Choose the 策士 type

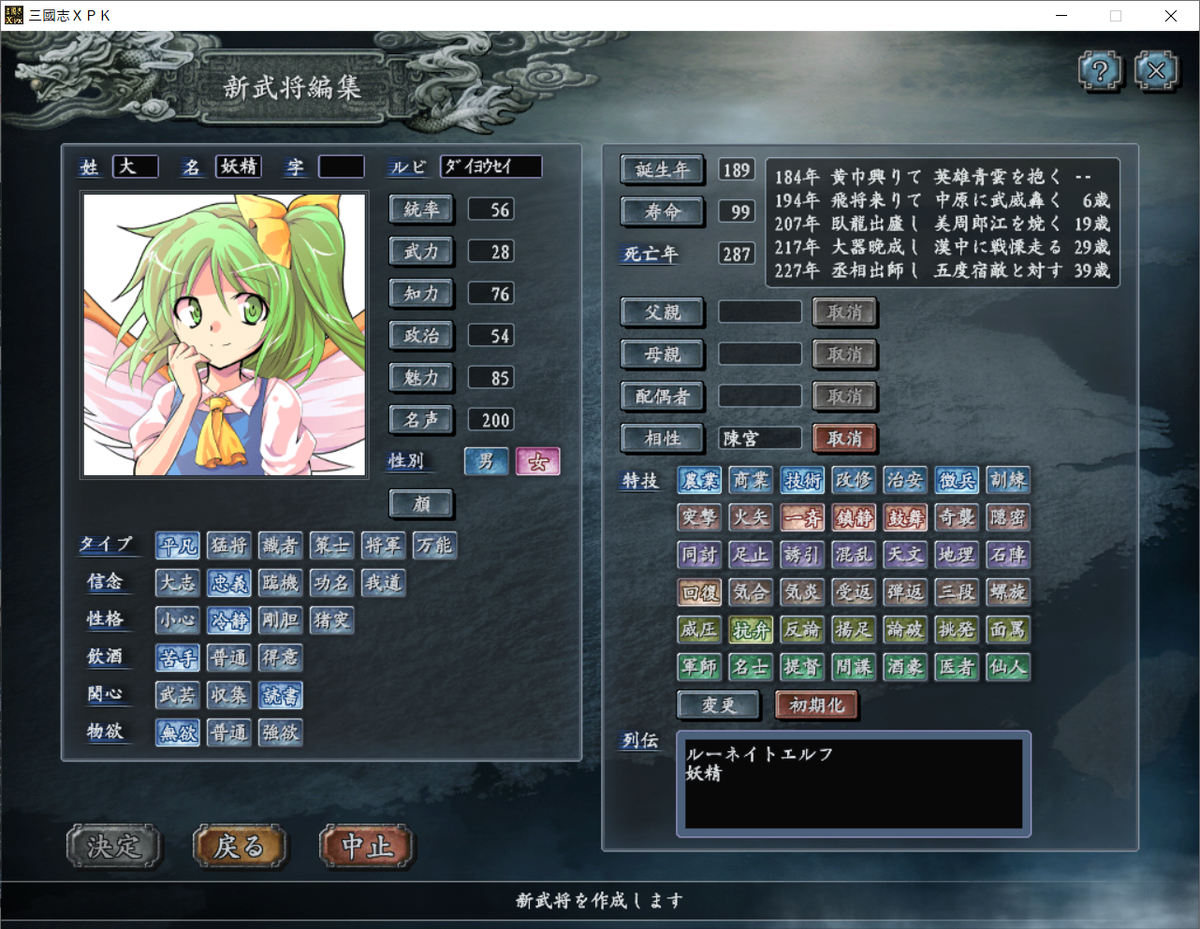[x=331, y=545]
